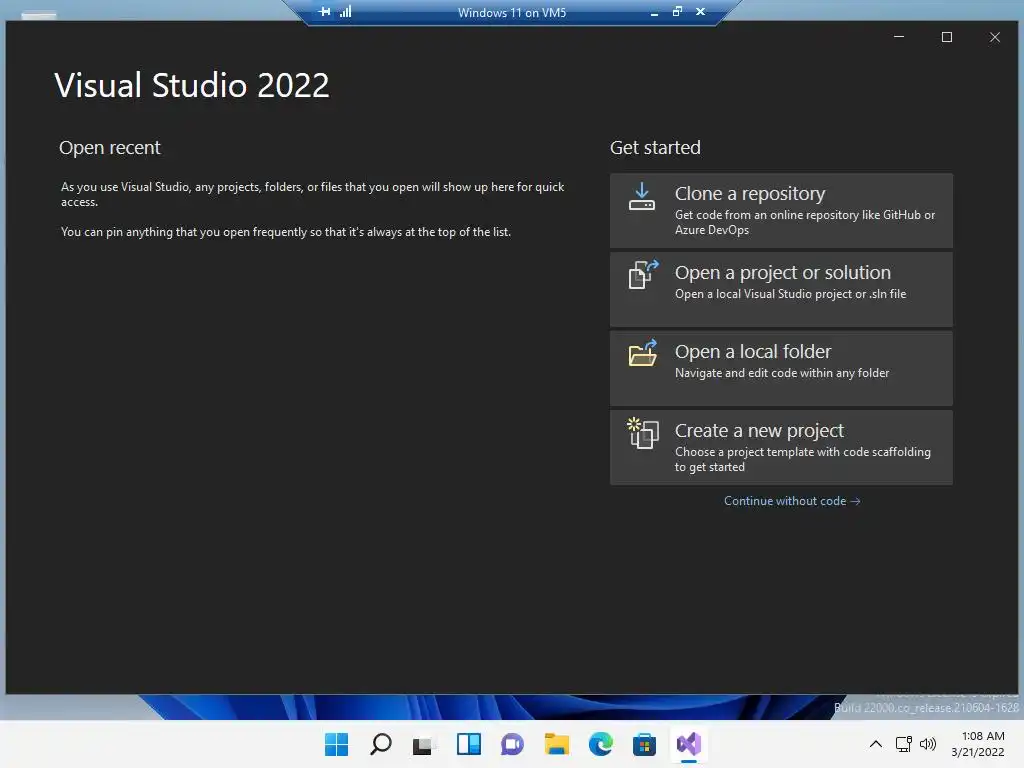Click Windows 11 on VM5 title label
This screenshot has width=1024, height=768.
tap(511, 12)
